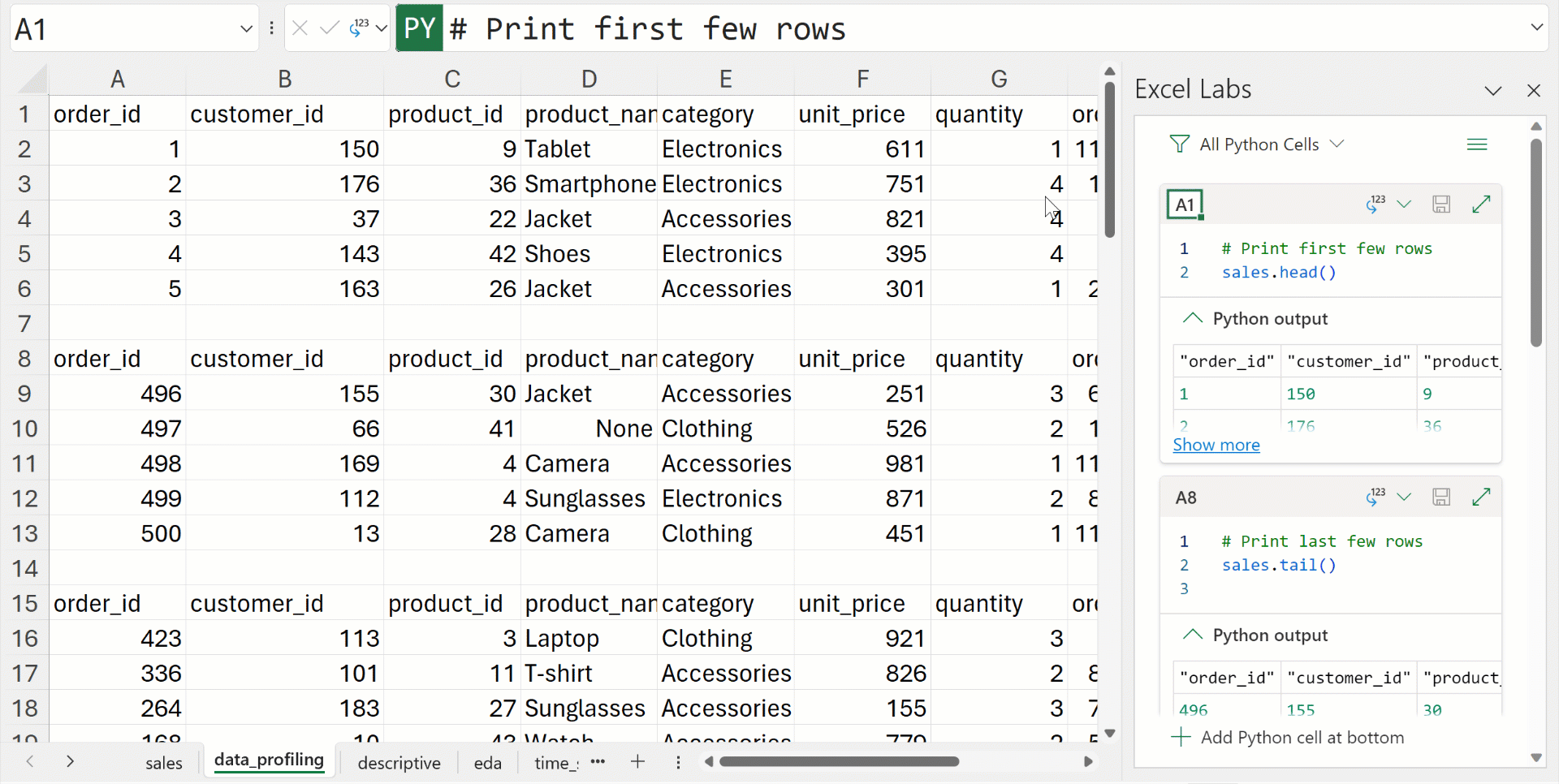
Task: Open the Excel Labs hamburger menu
Action: pos(1478,144)
